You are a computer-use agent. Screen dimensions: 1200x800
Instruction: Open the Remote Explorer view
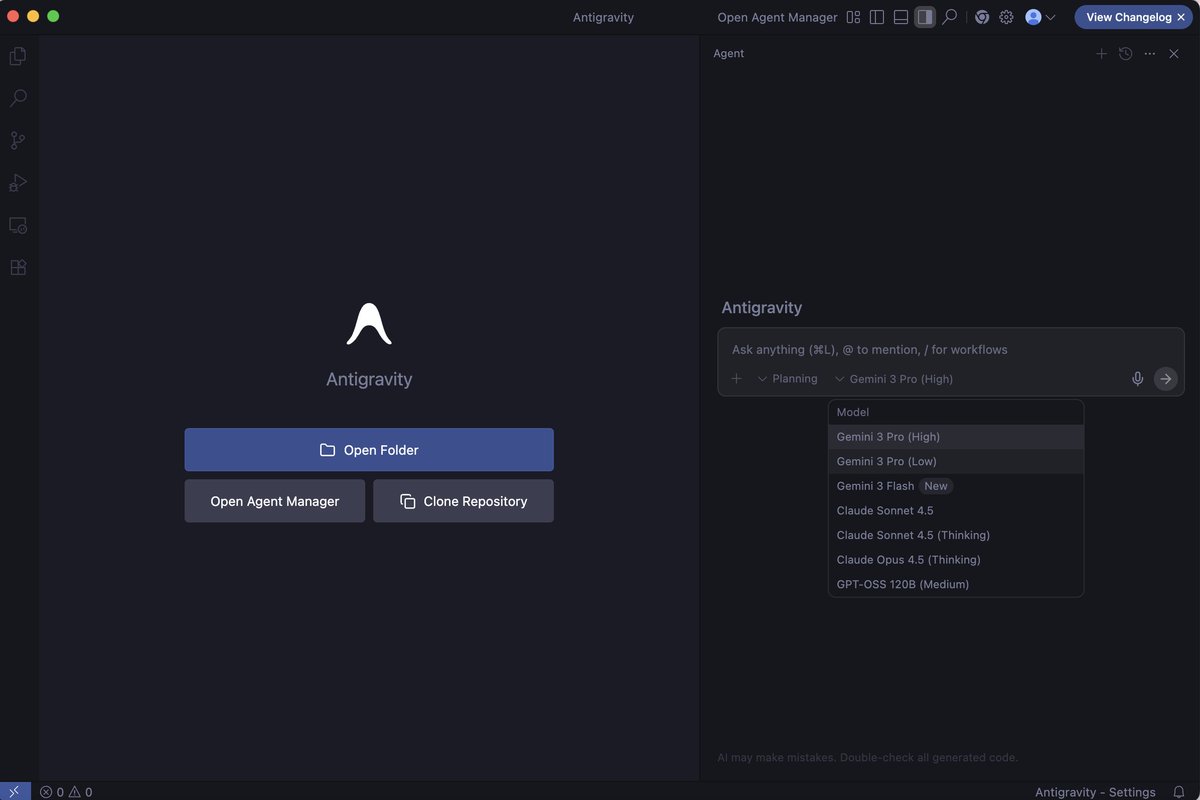coord(18,225)
